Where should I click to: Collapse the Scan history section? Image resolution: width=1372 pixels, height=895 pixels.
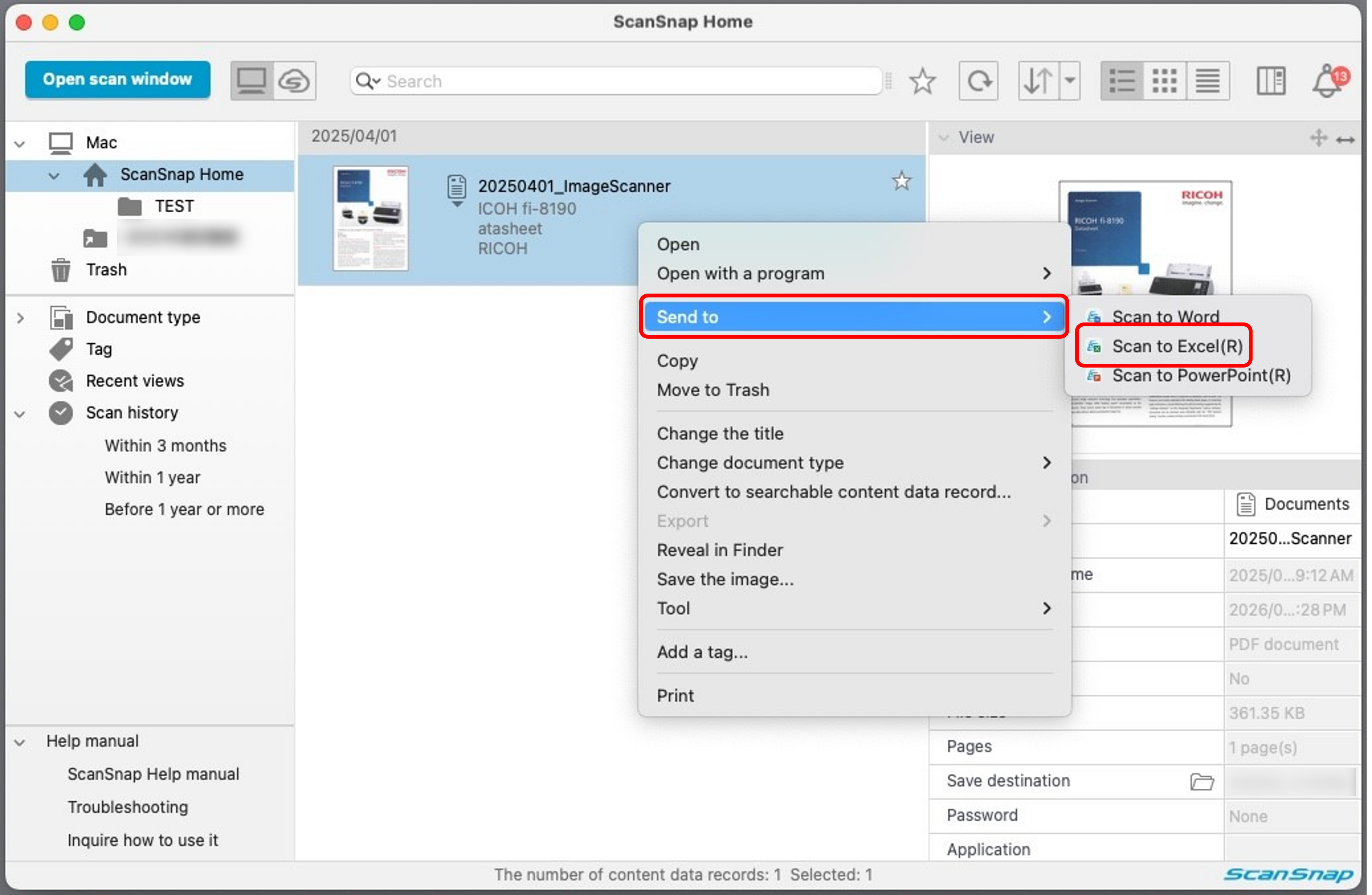click(20, 413)
